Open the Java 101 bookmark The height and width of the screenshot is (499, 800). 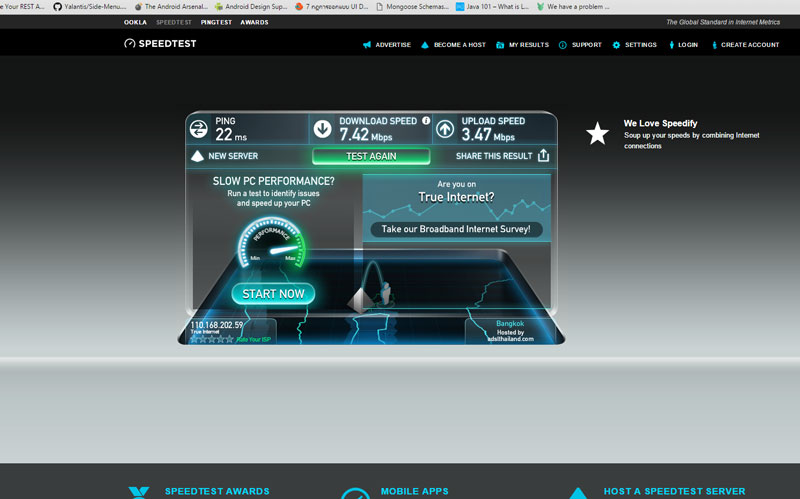tap(492, 7)
